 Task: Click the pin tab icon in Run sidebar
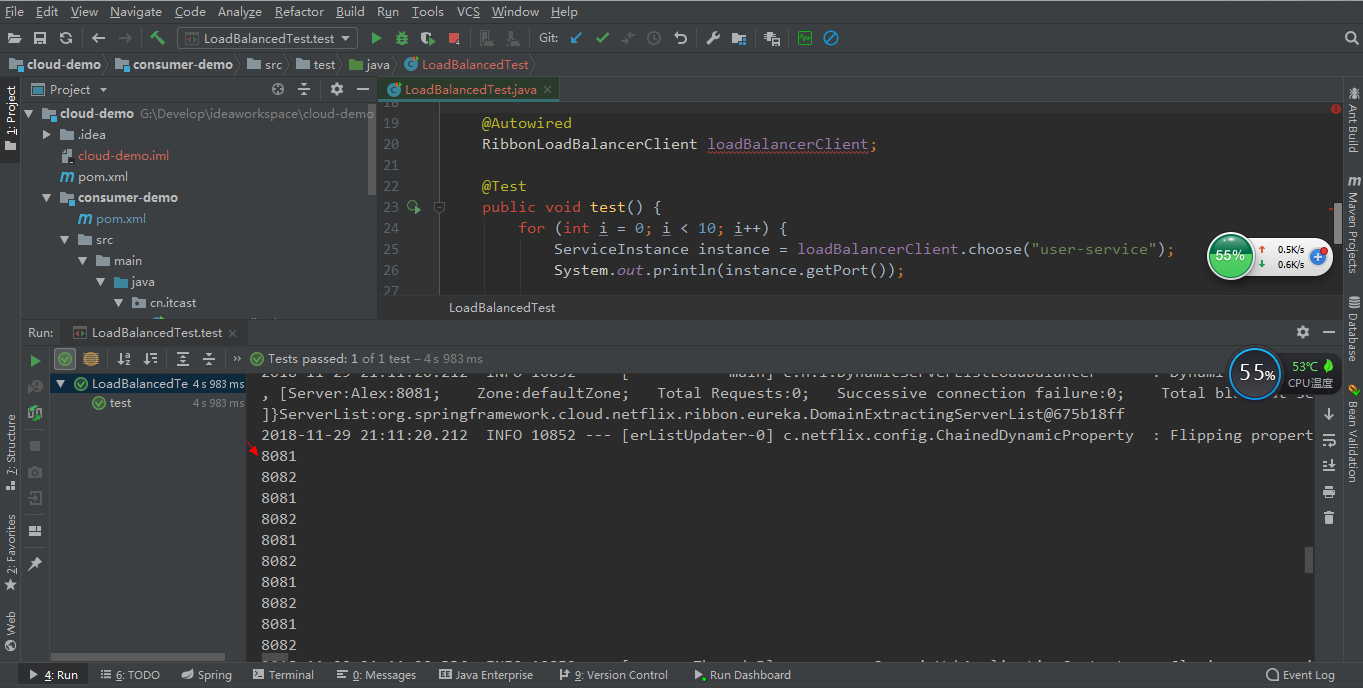click(35, 564)
